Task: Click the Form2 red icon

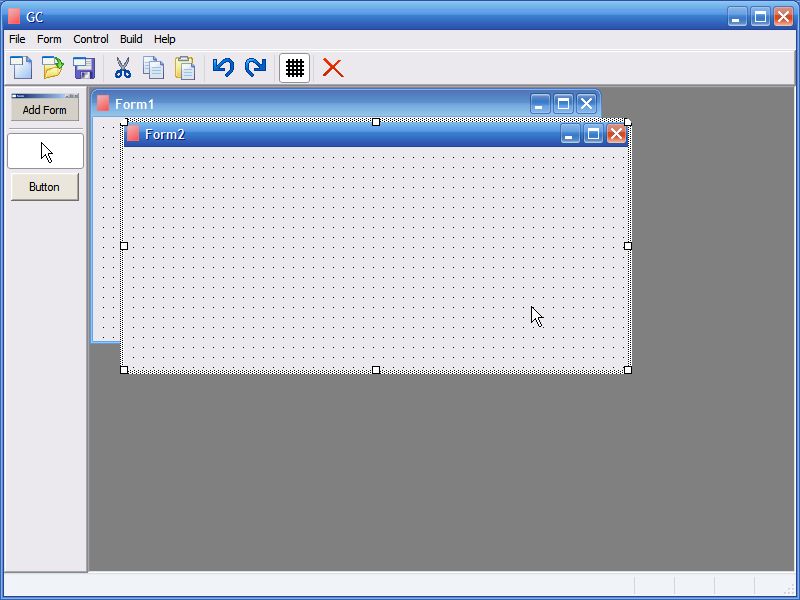Action: (133, 134)
